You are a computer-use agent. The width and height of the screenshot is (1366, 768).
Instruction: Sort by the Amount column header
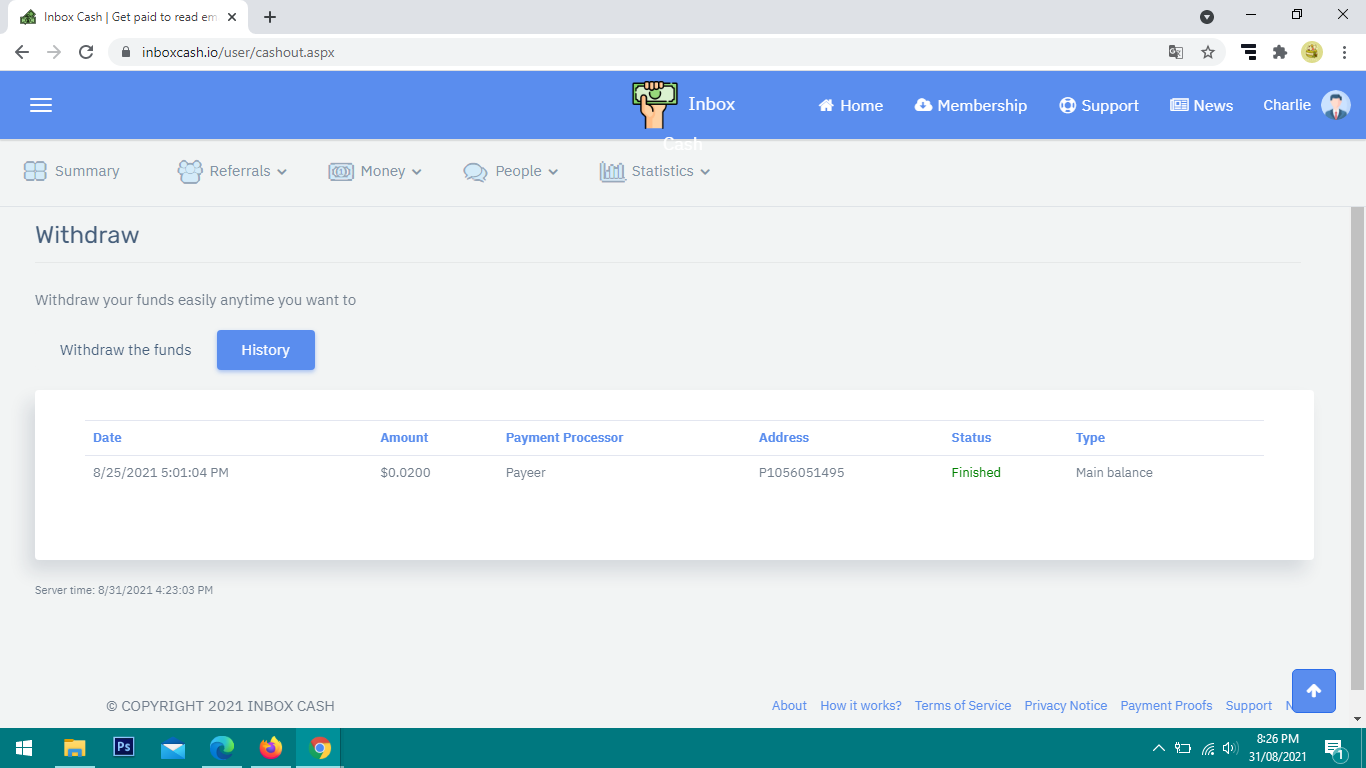coord(404,438)
